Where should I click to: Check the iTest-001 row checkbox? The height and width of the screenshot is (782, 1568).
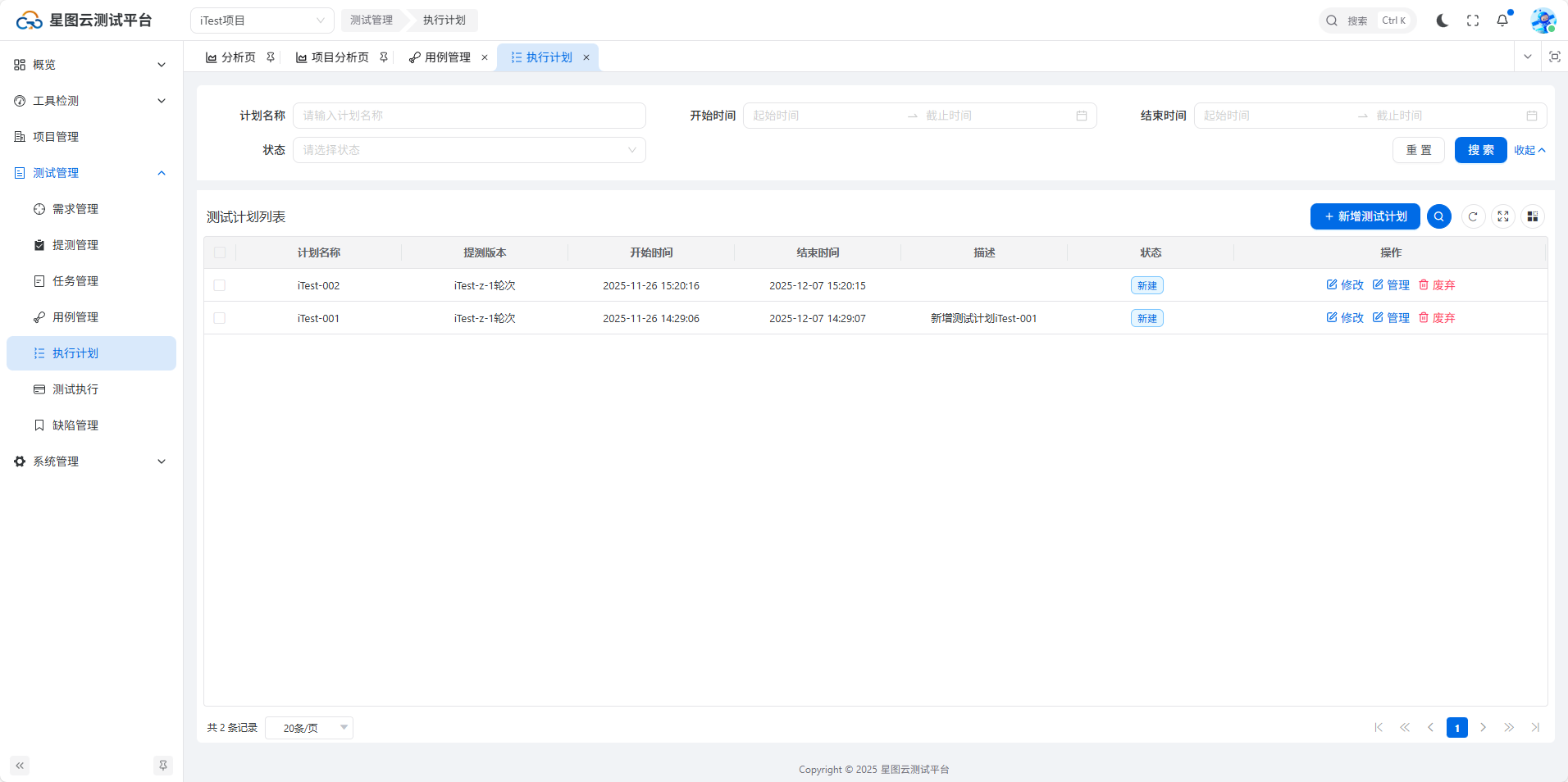coord(220,318)
